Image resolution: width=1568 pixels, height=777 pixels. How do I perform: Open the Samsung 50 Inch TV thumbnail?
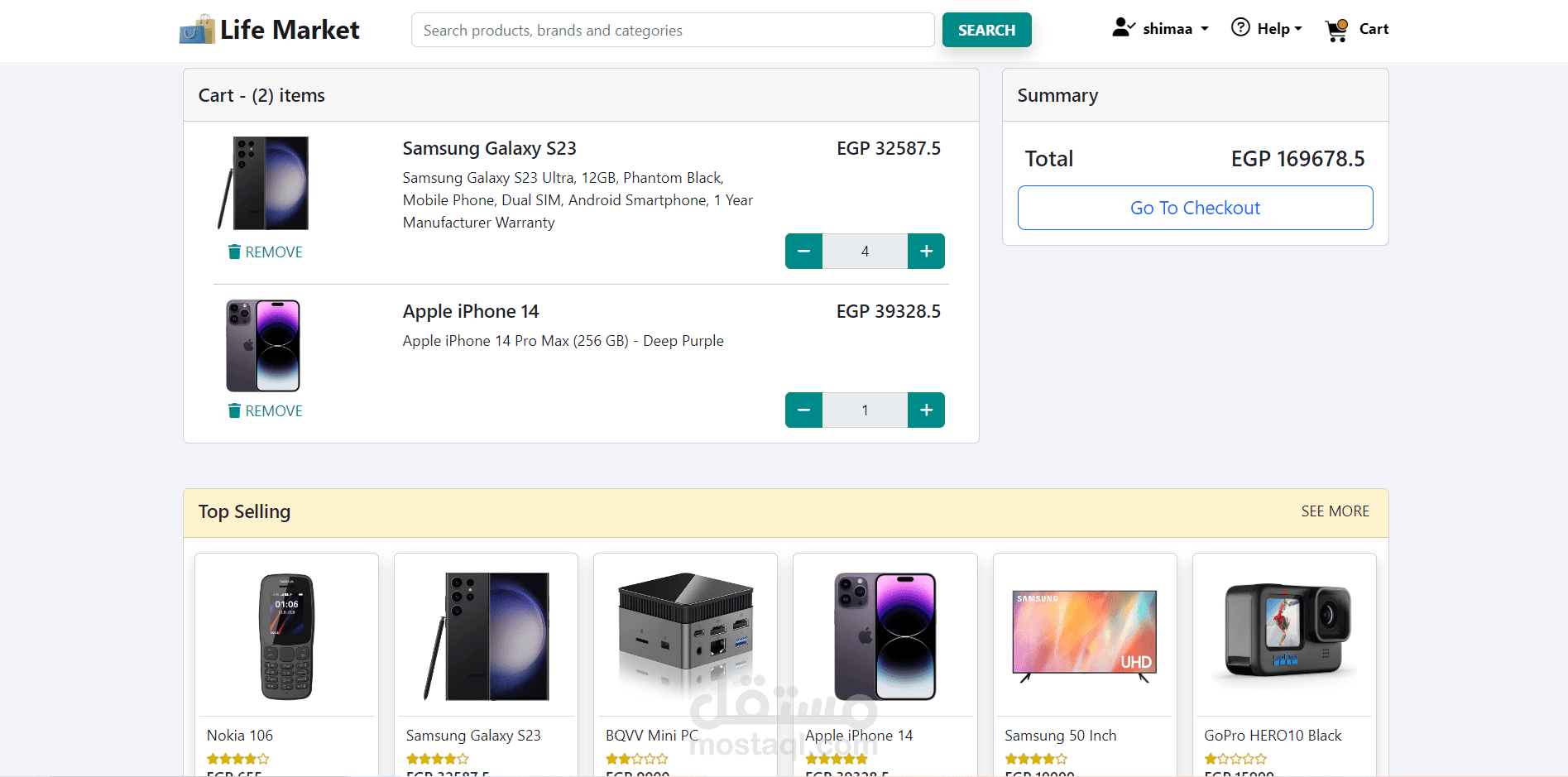(1084, 636)
